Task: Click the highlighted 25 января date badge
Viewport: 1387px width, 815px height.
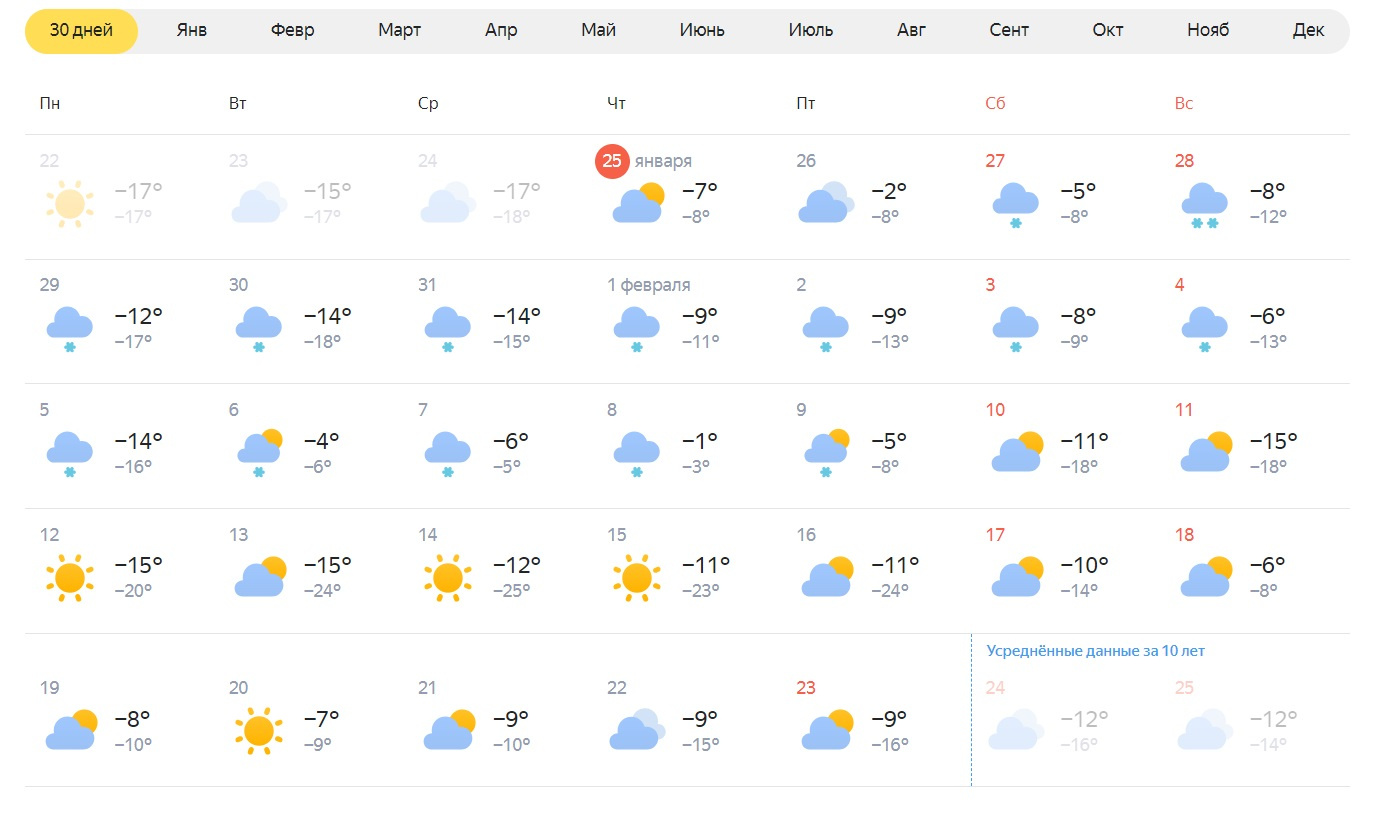Action: [612, 161]
